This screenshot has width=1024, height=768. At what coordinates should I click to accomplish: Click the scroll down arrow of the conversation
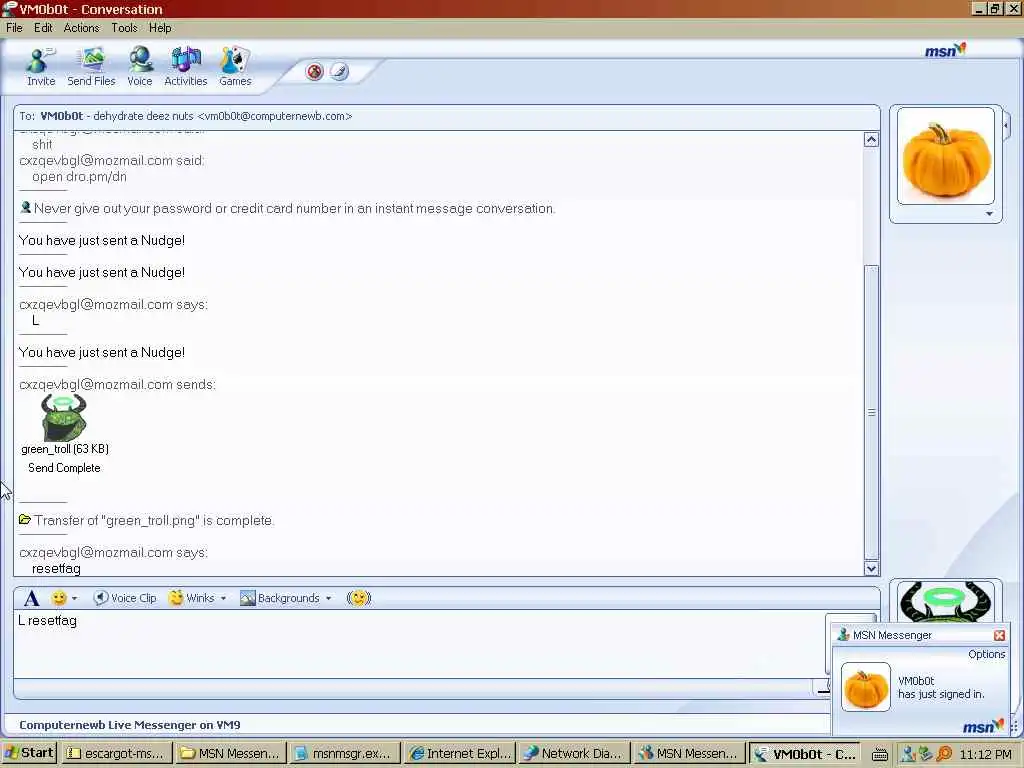pos(871,568)
